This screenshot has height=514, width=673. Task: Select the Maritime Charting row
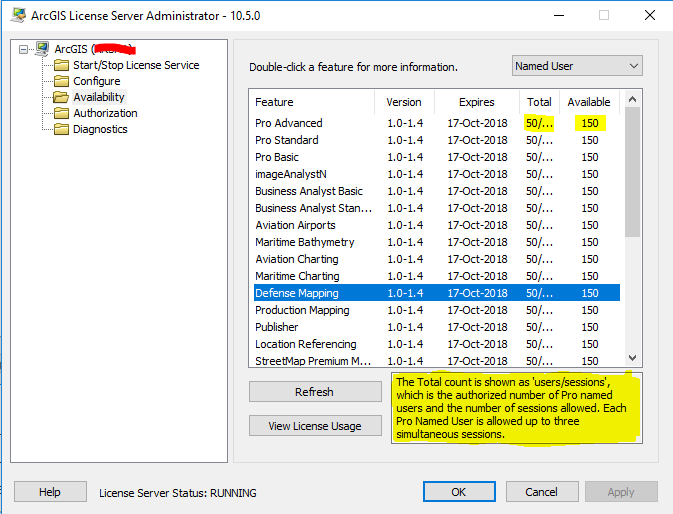pos(437,276)
